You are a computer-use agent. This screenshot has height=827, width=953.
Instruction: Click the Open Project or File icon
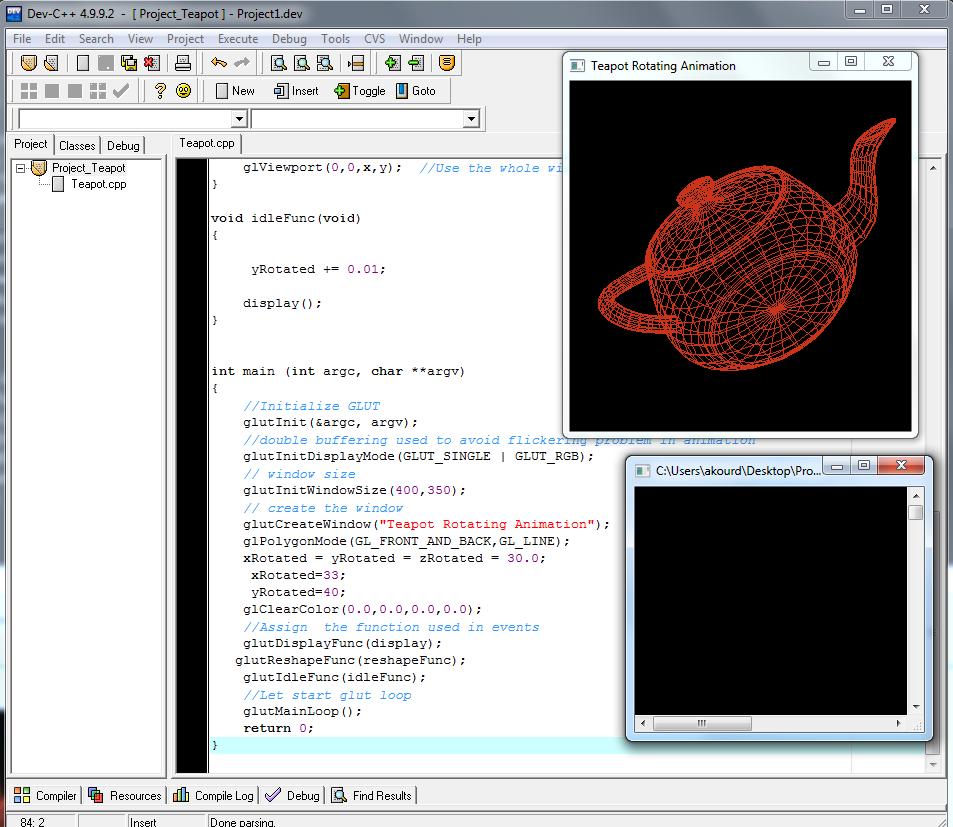[x=52, y=63]
